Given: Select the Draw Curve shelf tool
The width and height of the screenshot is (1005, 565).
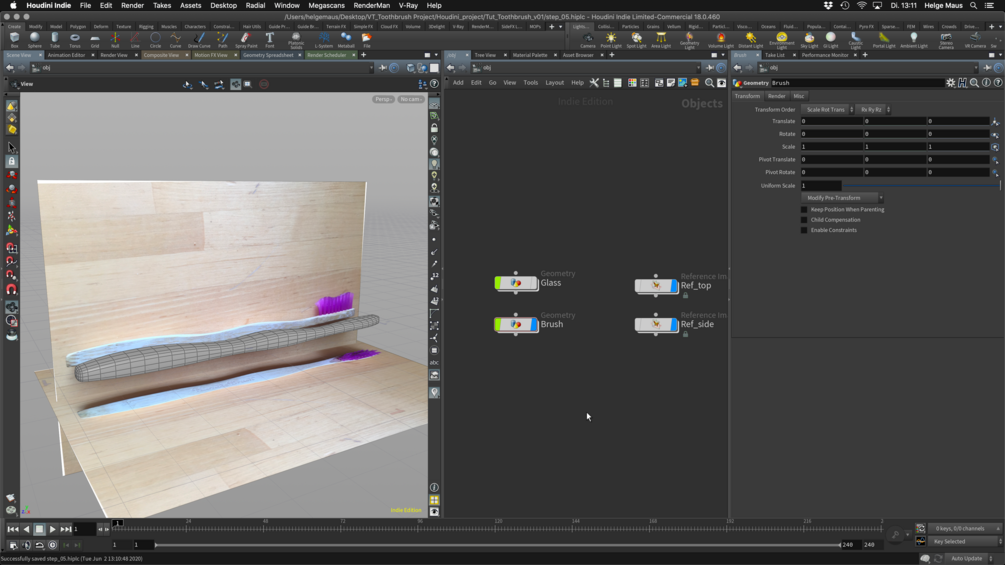Looking at the screenshot, I should pyautogui.click(x=199, y=39).
